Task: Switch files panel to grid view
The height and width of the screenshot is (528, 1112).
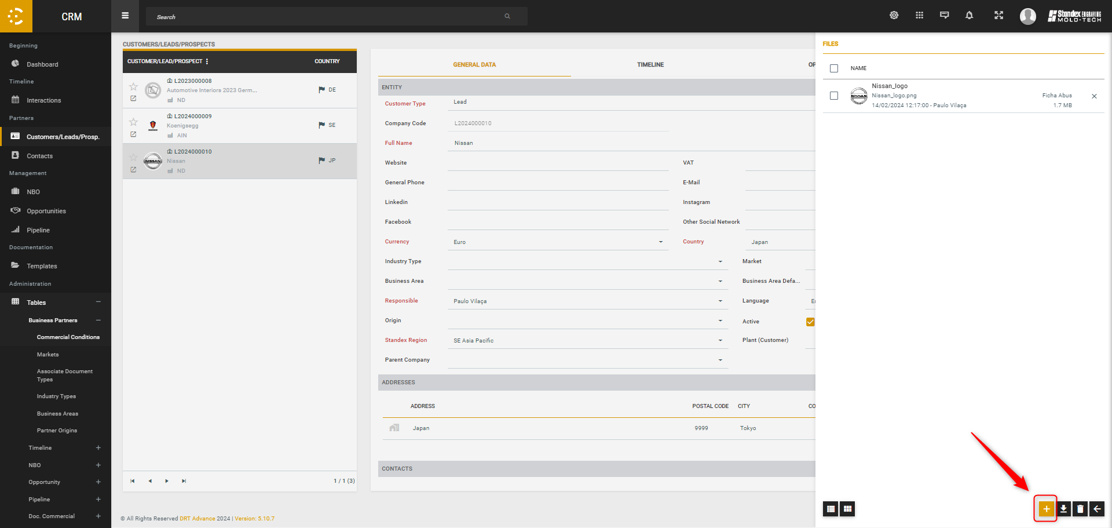Action: tap(847, 509)
